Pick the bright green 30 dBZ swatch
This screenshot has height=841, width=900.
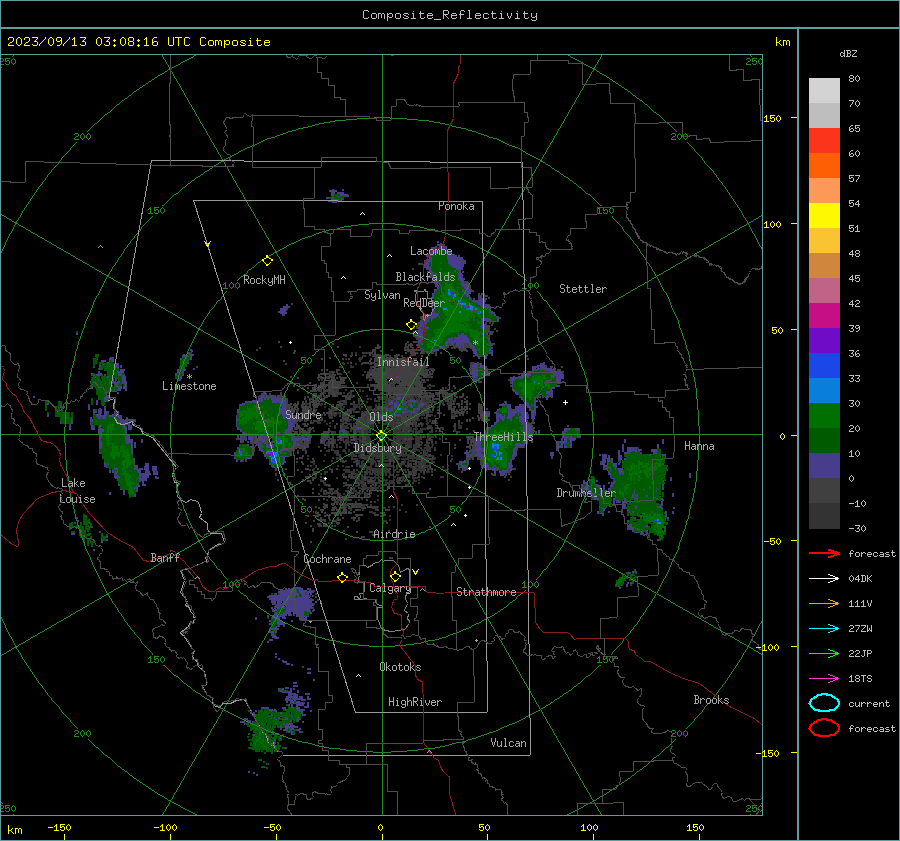824,416
